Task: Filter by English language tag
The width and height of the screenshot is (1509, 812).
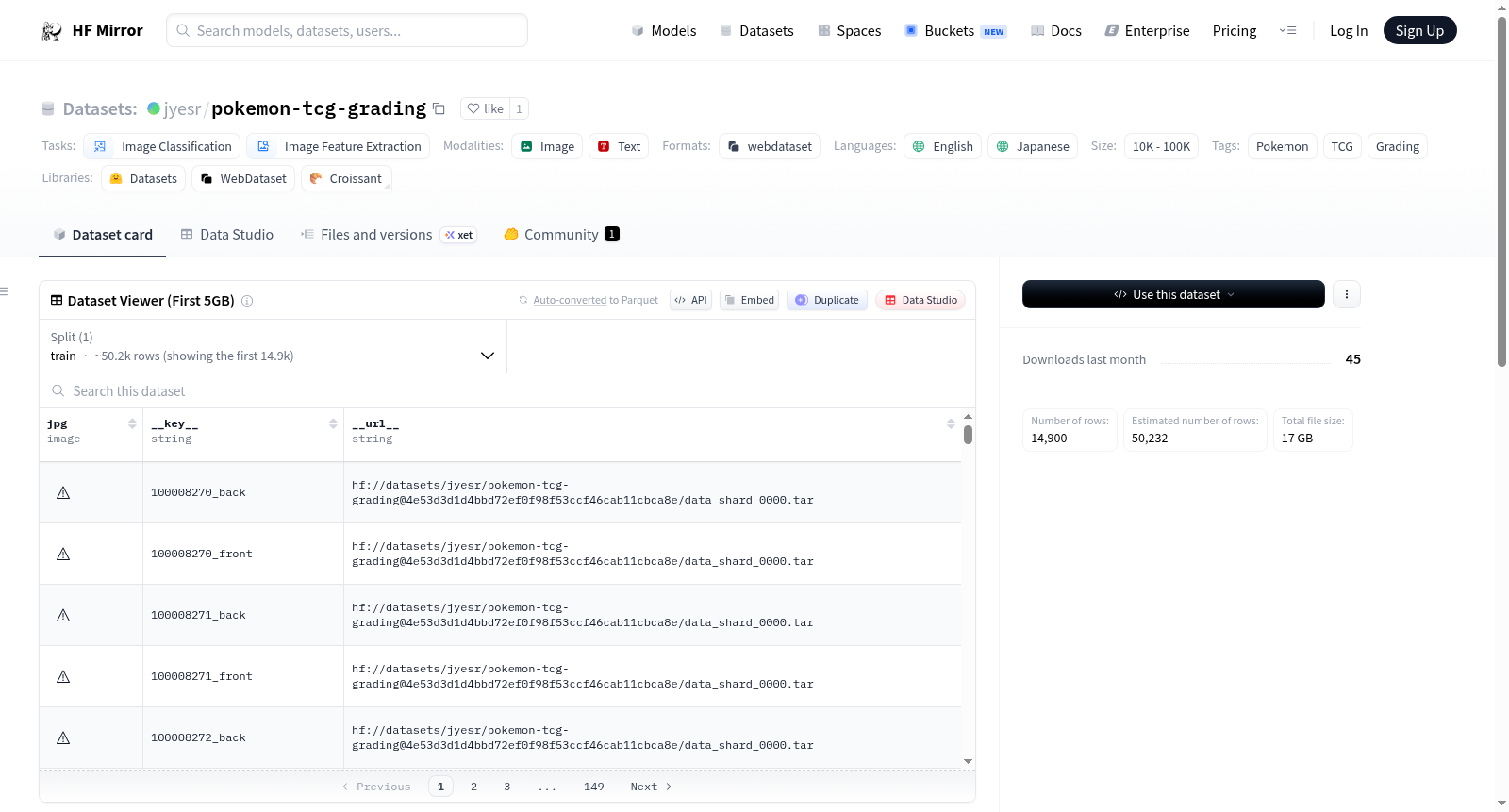Action: [x=943, y=146]
